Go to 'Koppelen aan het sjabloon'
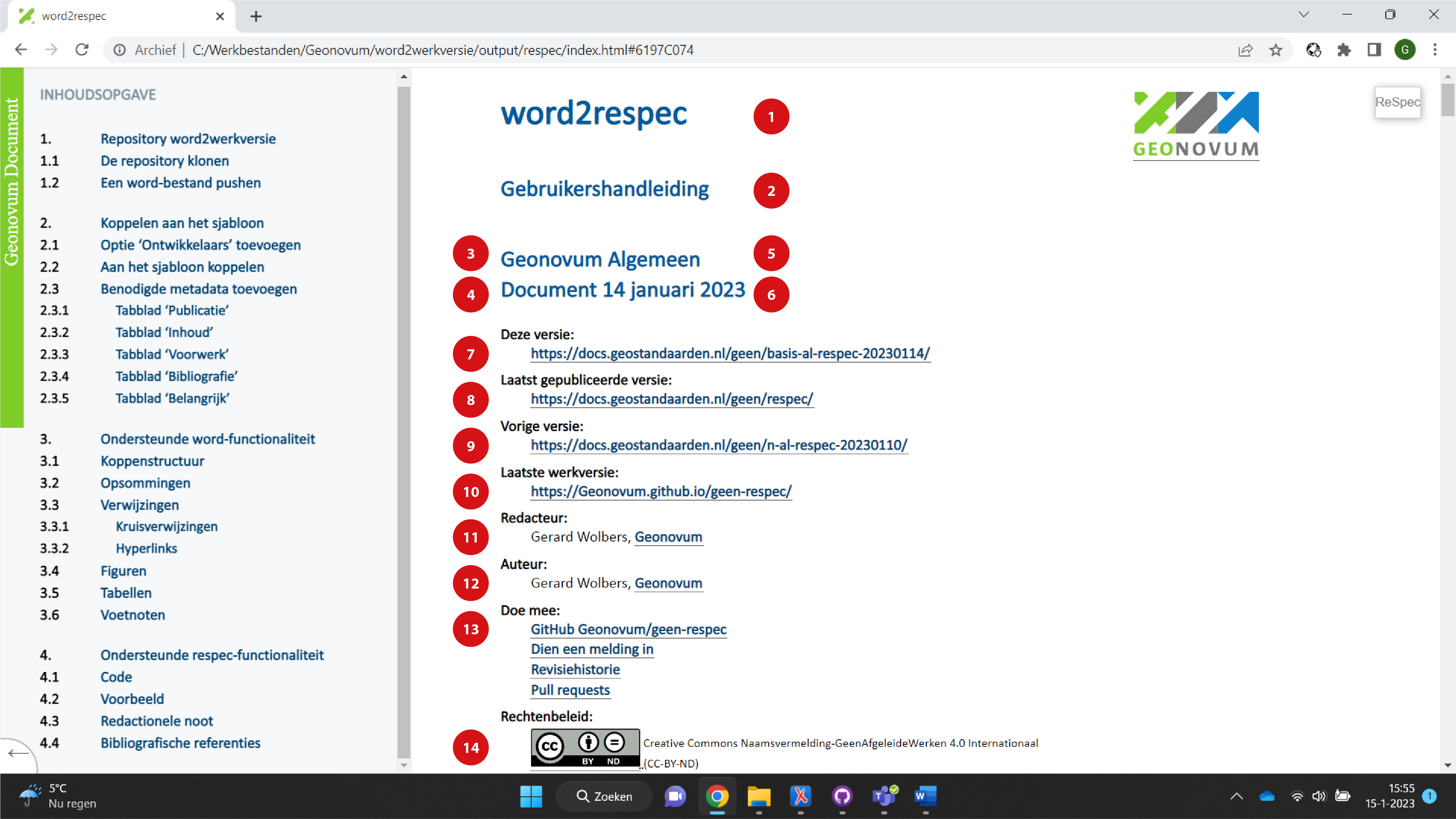The height and width of the screenshot is (819, 1456). 182,223
